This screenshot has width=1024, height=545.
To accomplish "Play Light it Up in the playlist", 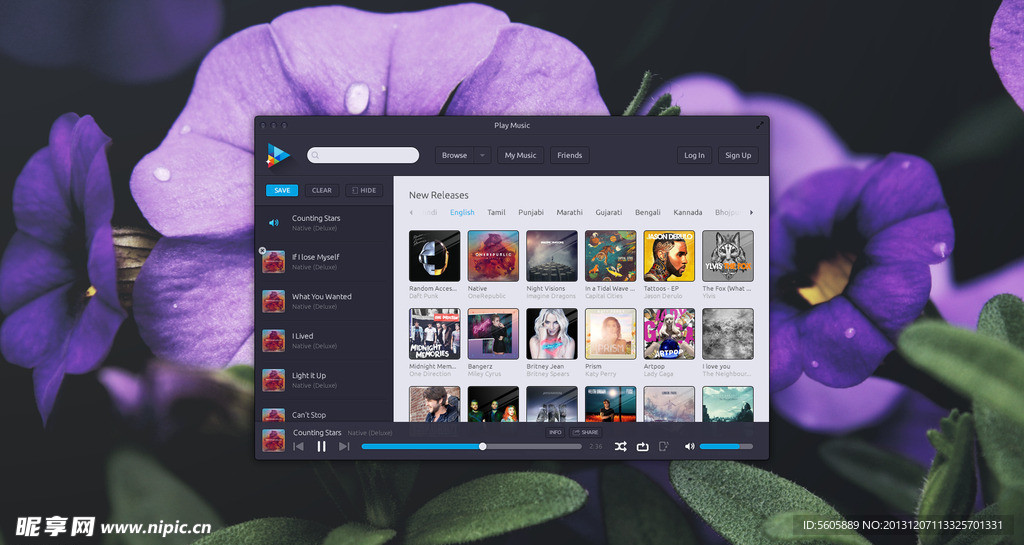I will pyautogui.click(x=324, y=380).
